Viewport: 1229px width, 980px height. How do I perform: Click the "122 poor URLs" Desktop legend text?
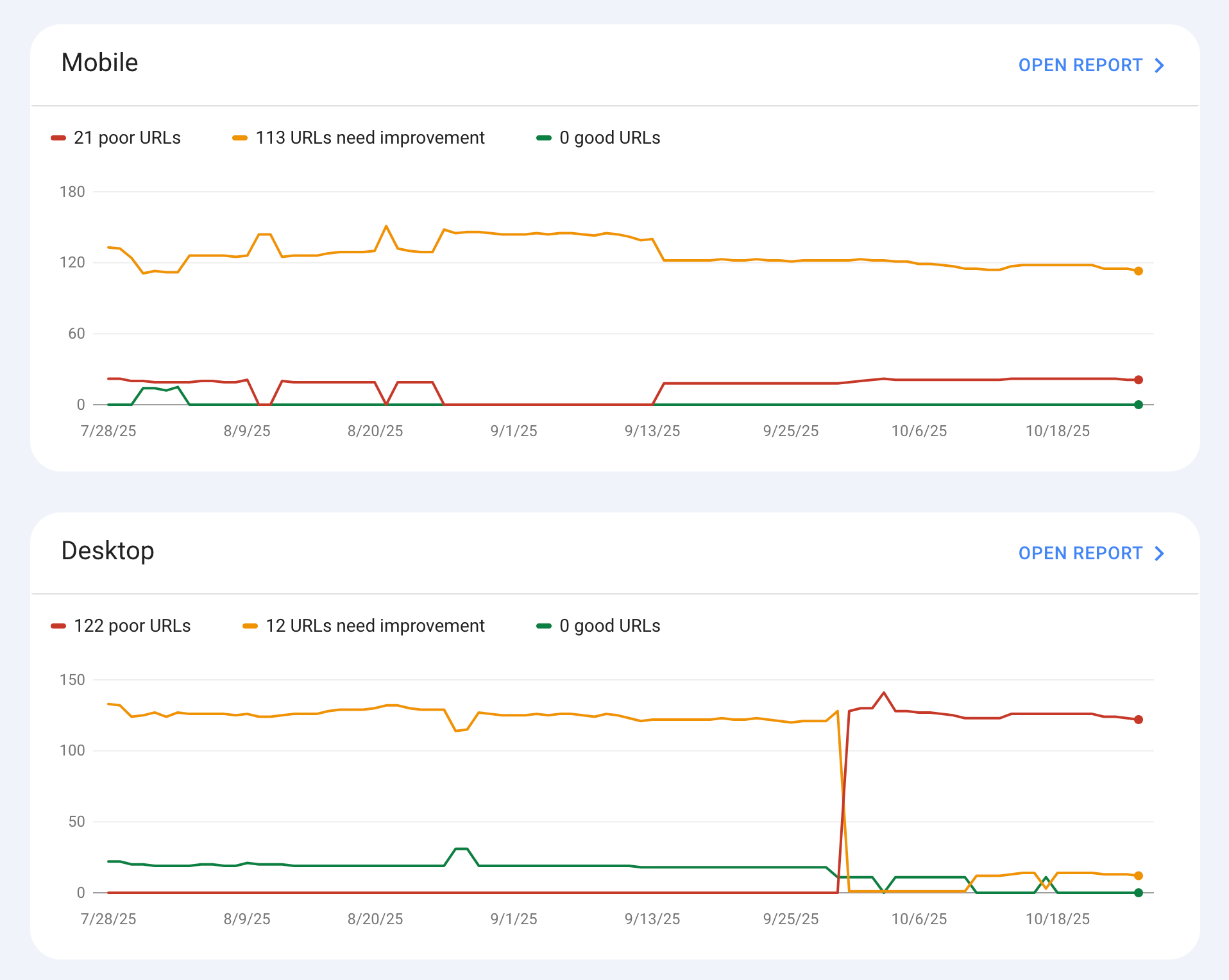pos(132,626)
